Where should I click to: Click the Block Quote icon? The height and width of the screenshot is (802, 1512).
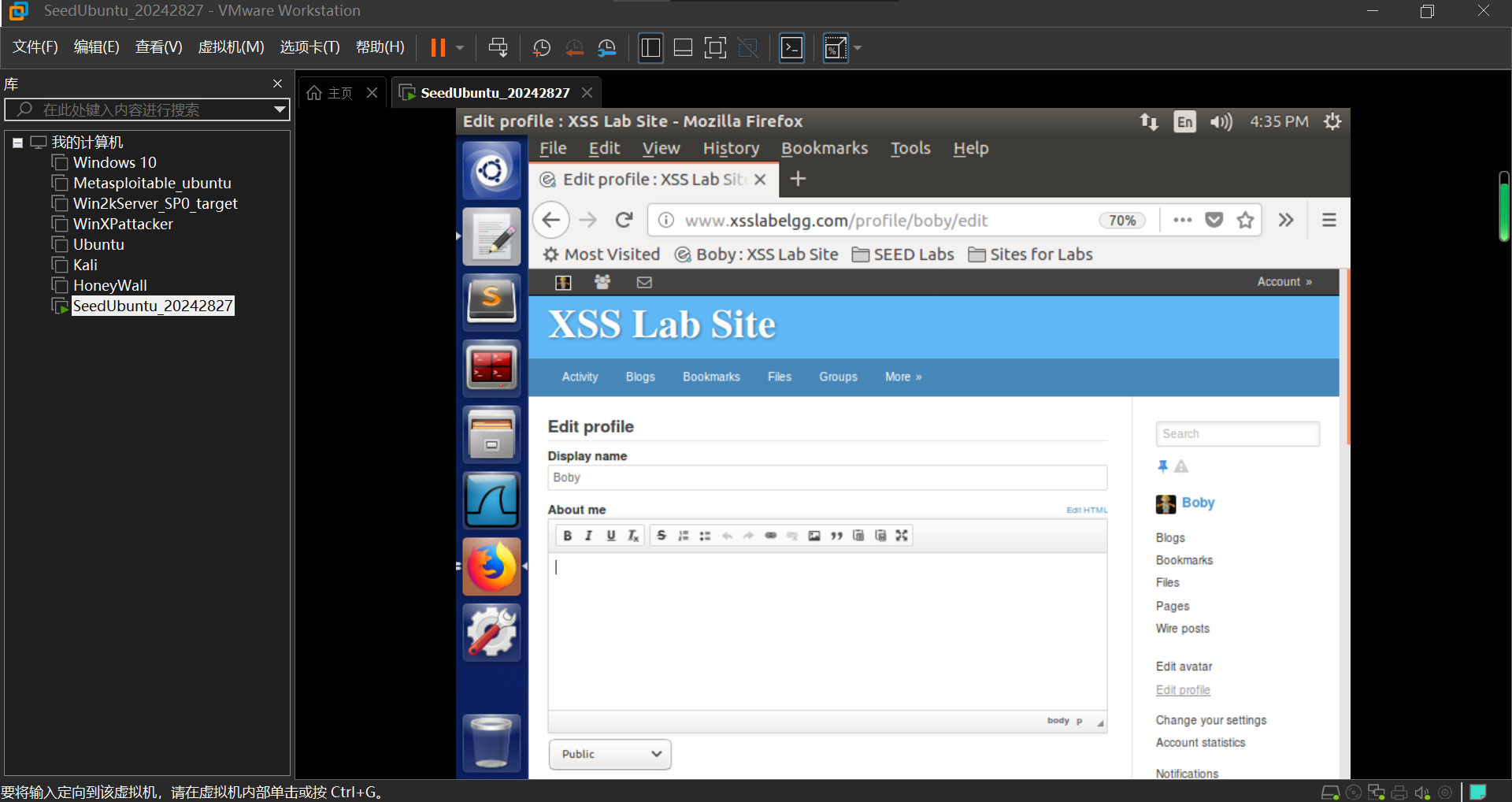coord(836,536)
